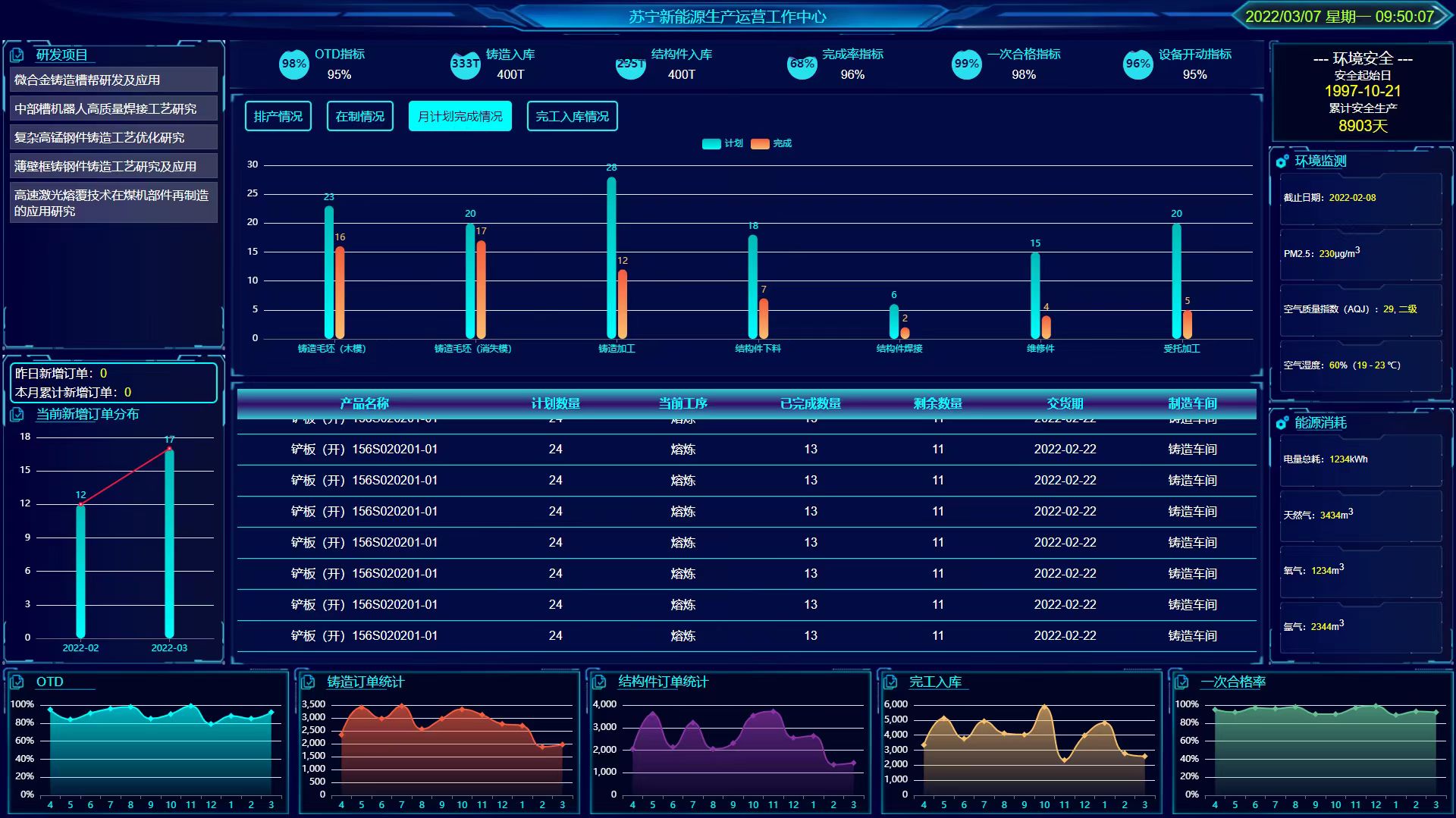Click the 苏宁新能源生产运营工作中心 title
1456x818 pixels.
tap(727, 17)
